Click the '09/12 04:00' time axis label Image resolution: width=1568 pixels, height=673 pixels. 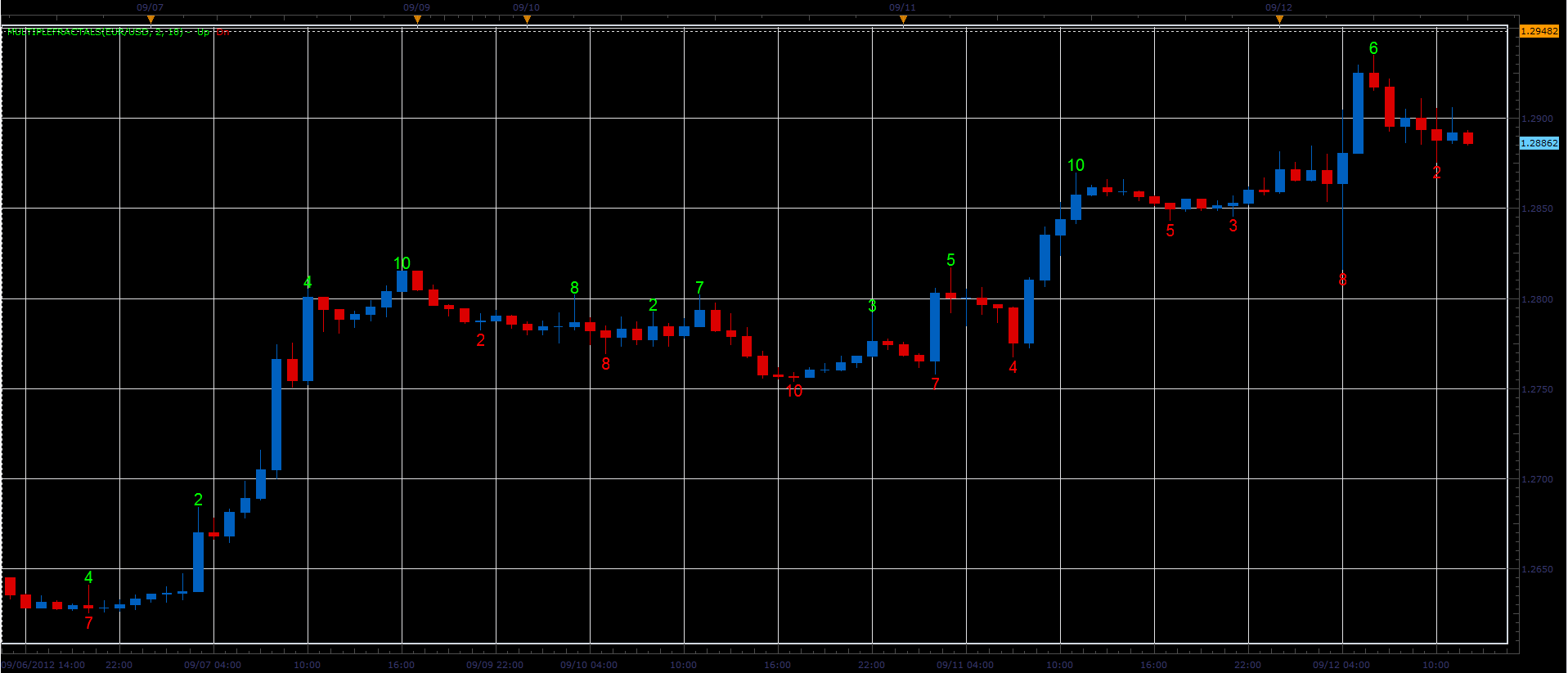1341,665
